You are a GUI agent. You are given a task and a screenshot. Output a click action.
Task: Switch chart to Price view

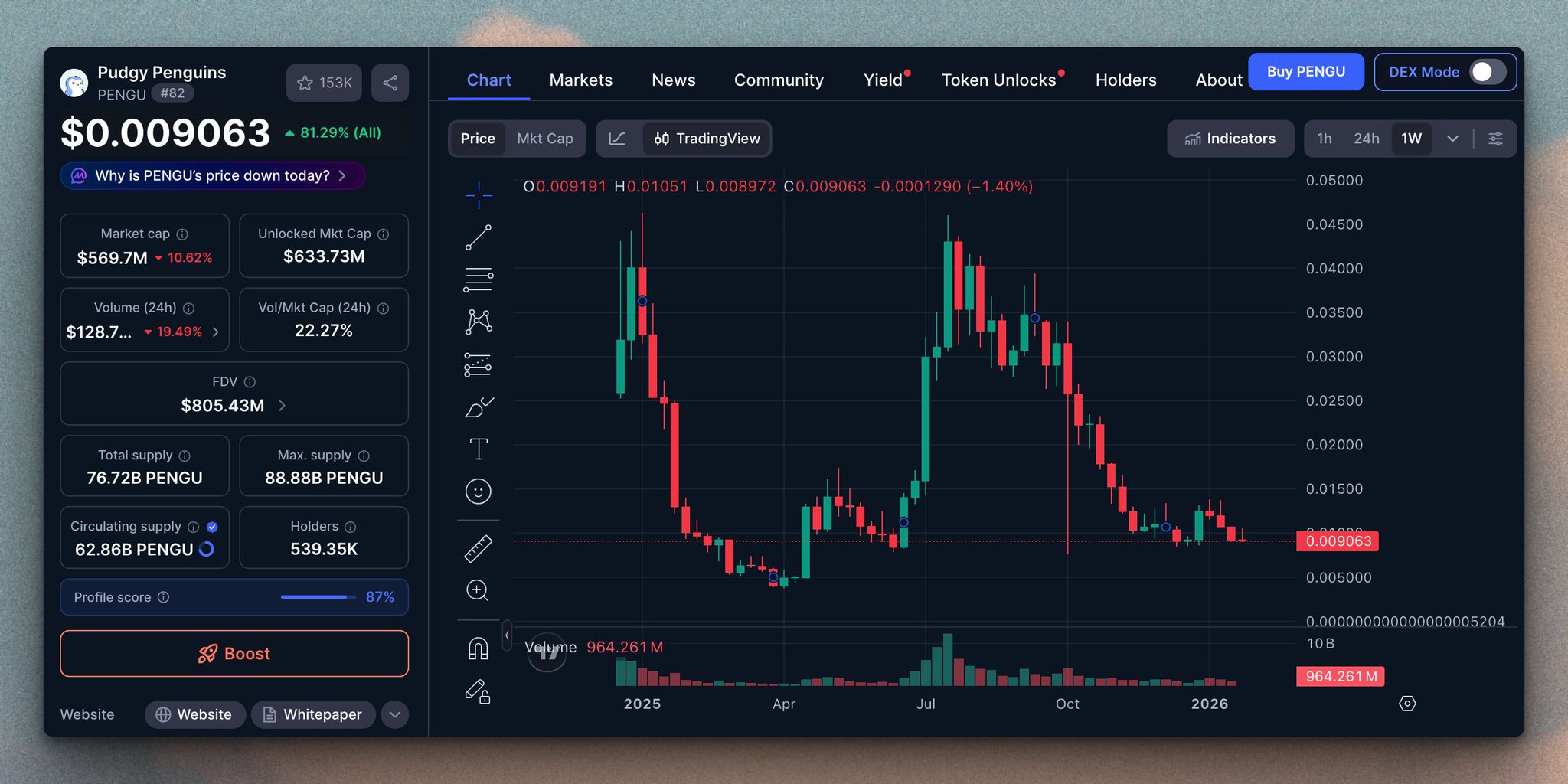point(478,139)
